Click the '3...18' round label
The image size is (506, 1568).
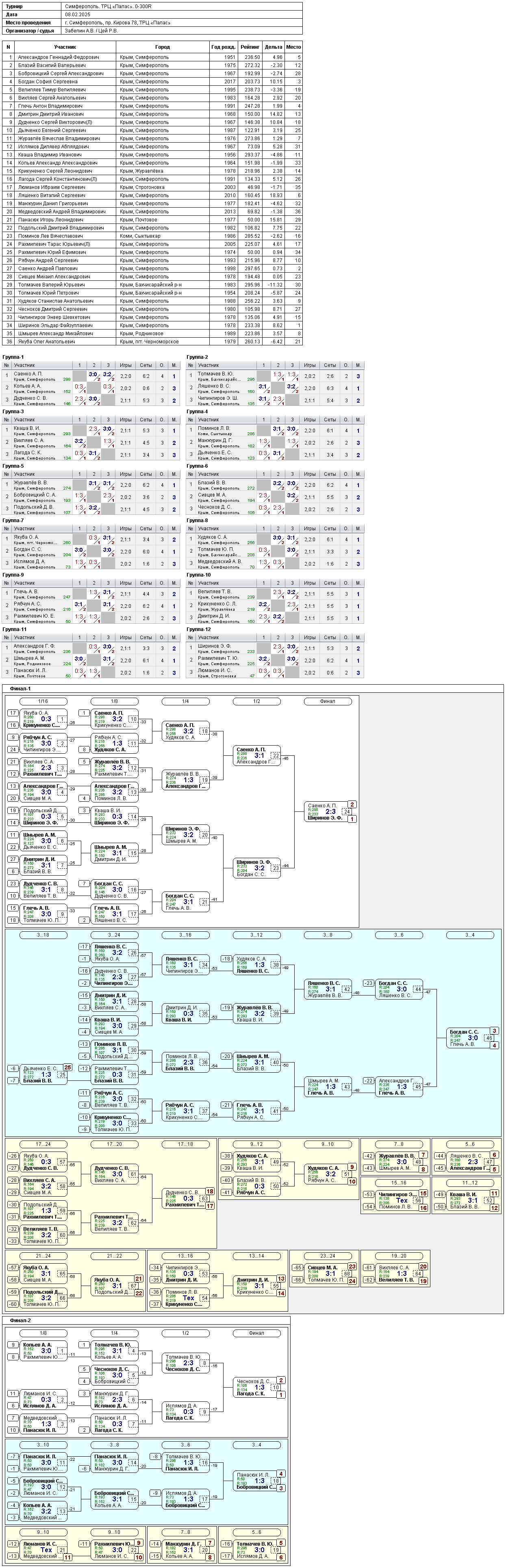pos(43,935)
